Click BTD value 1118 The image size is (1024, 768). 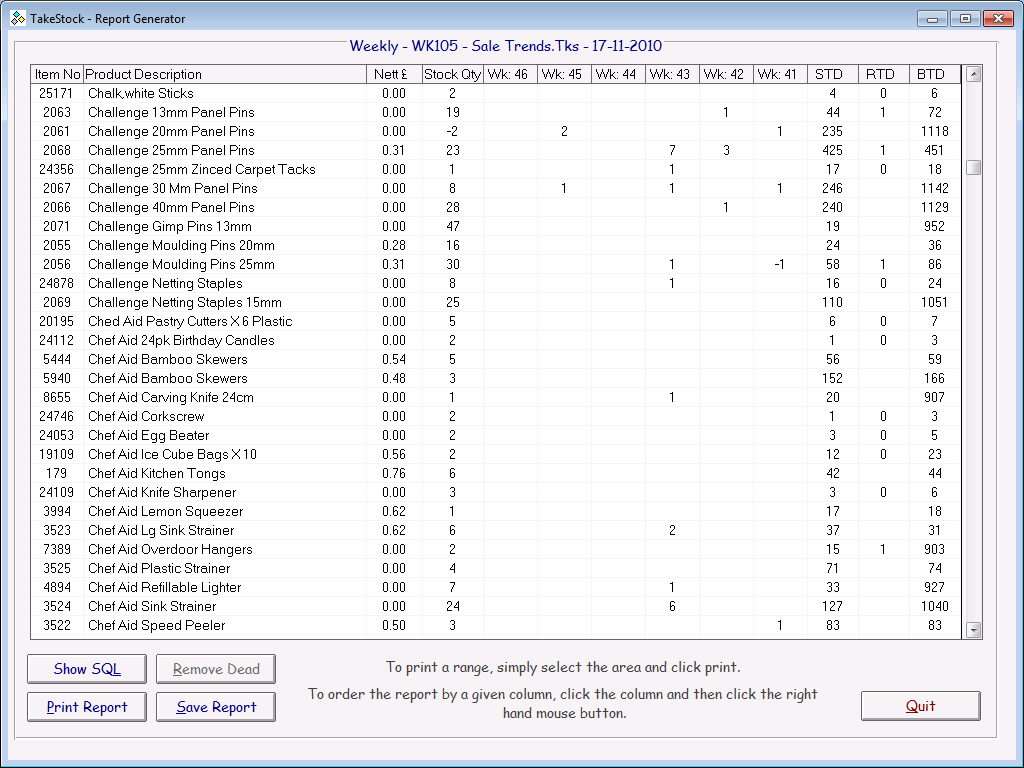(x=935, y=131)
